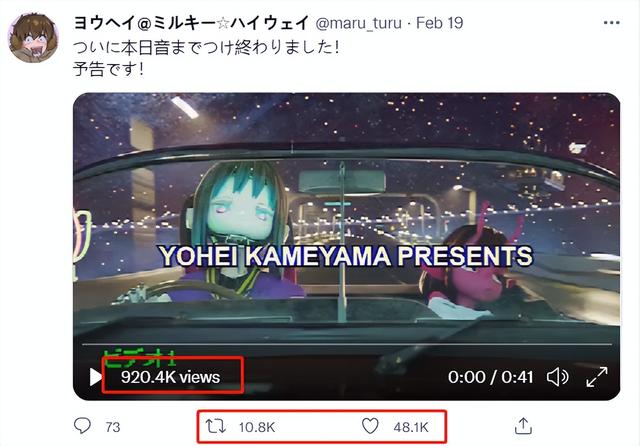Image resolution: width=640 pixels, height=446 pixels.
Task: Click the 48.1K likes count
Action: (x=411, y=427)
